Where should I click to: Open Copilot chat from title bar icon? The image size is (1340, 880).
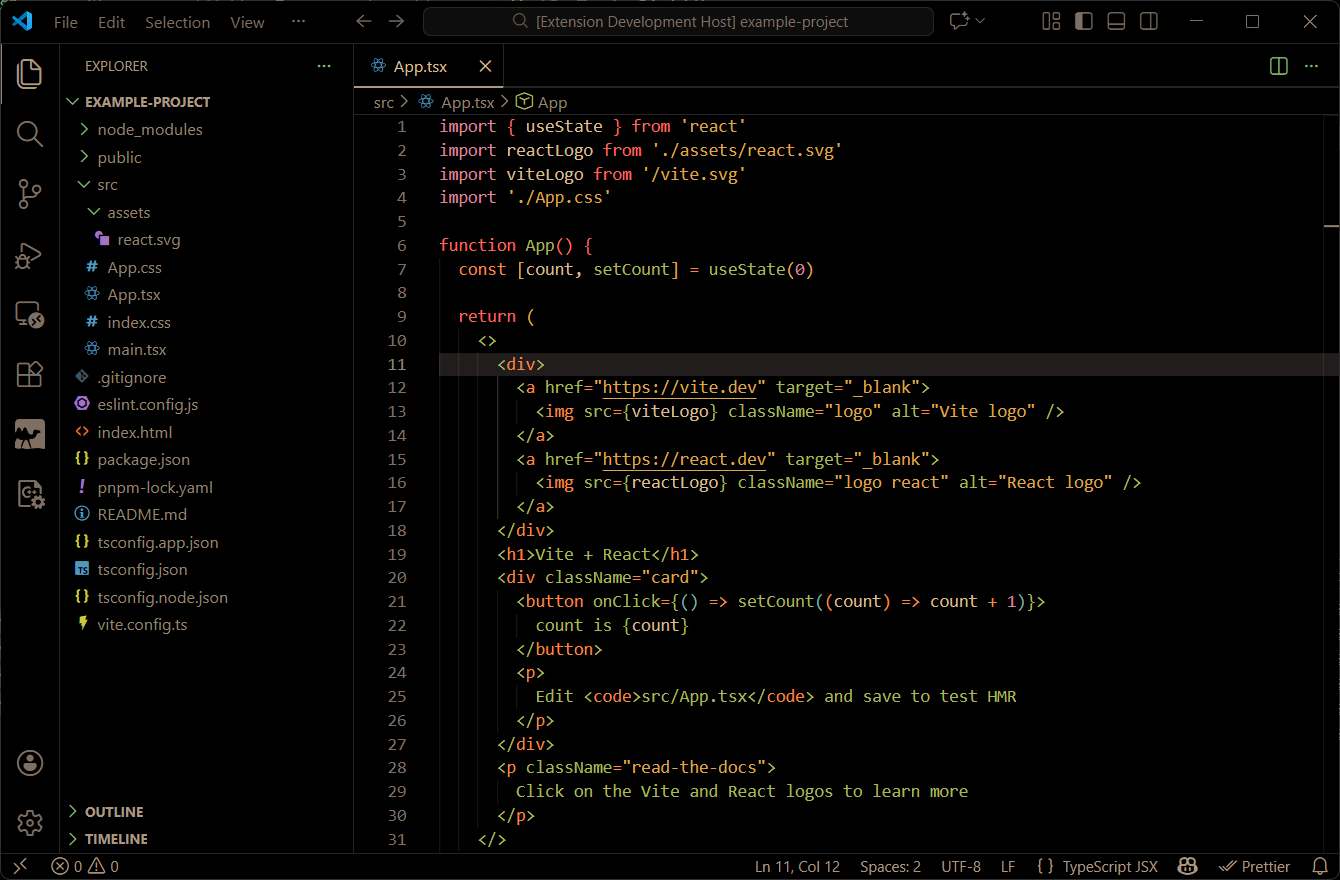[x=960, y=21]
